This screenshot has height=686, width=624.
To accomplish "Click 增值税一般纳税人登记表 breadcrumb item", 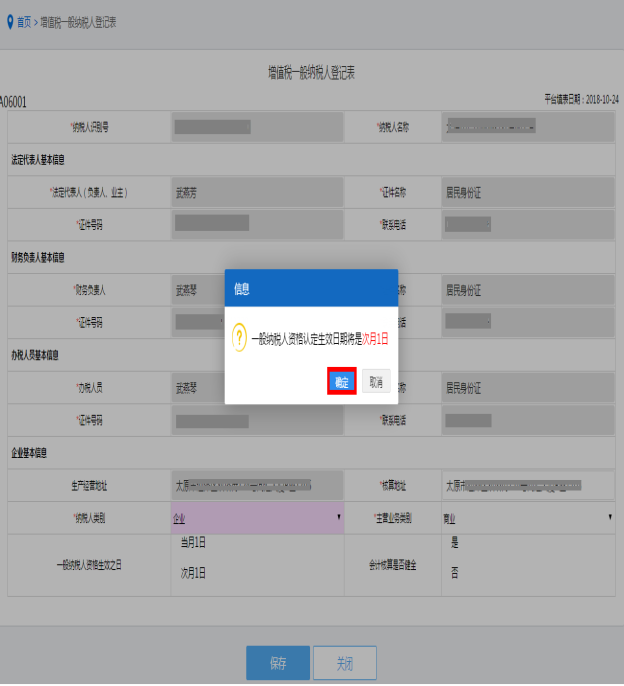I will pyautogui.click(x=78, y=21).
